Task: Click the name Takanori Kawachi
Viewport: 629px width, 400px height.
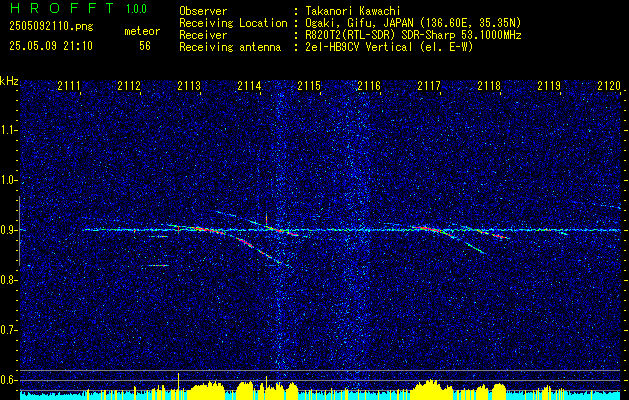Action: pos(353,11)
